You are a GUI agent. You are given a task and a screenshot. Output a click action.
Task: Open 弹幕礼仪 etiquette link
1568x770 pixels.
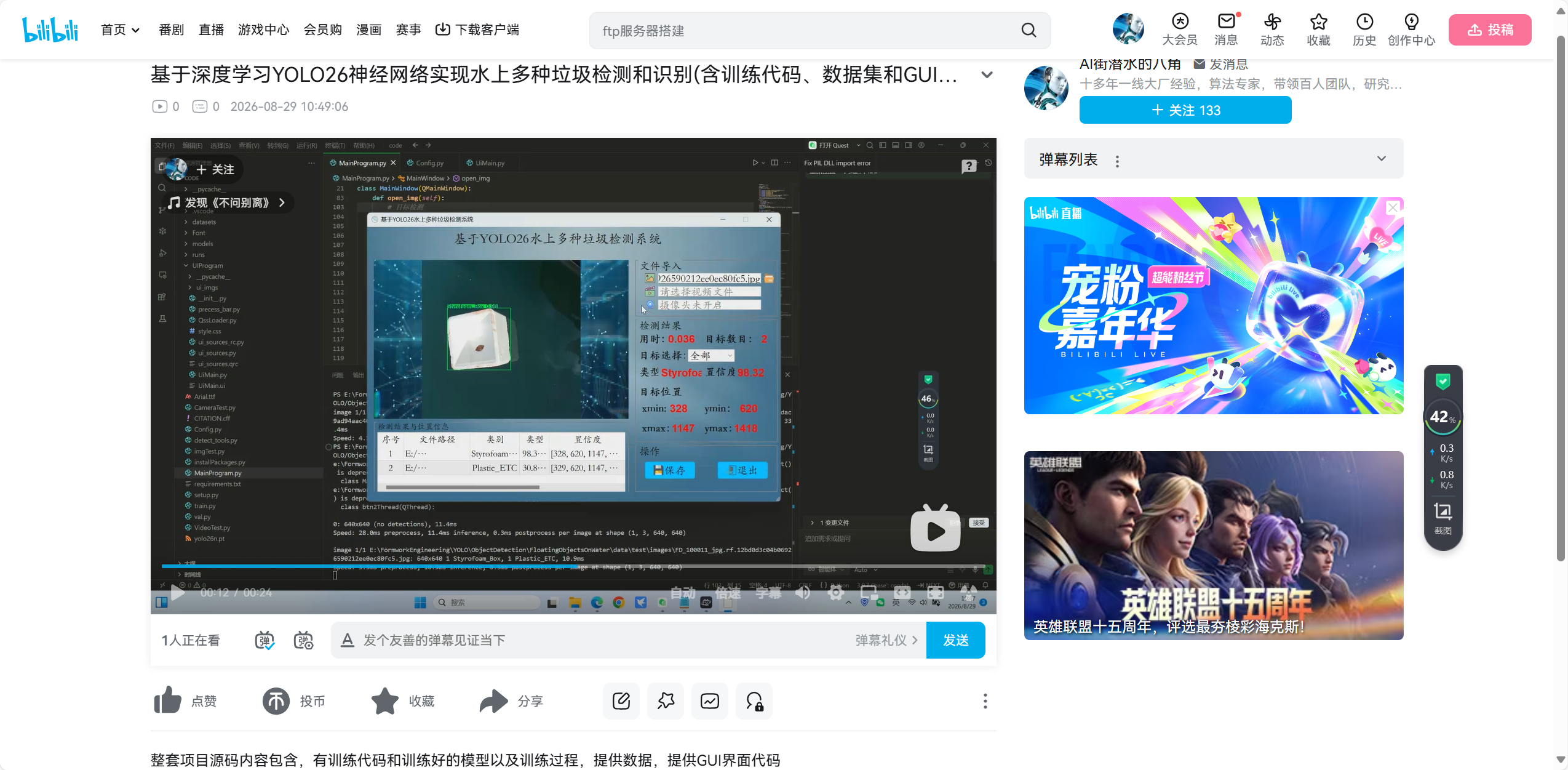pos(886,640)
